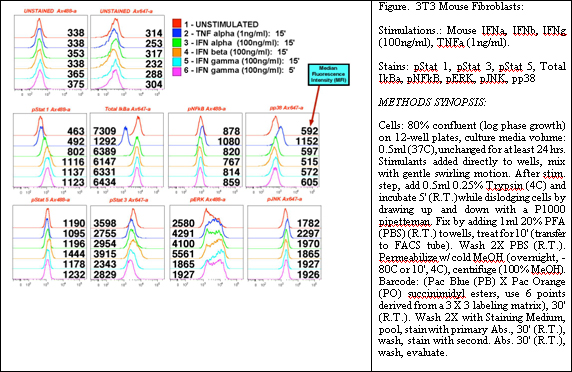Select the pERK Ax488-a histogram panel
572x372 pixels.
(206, 243)
